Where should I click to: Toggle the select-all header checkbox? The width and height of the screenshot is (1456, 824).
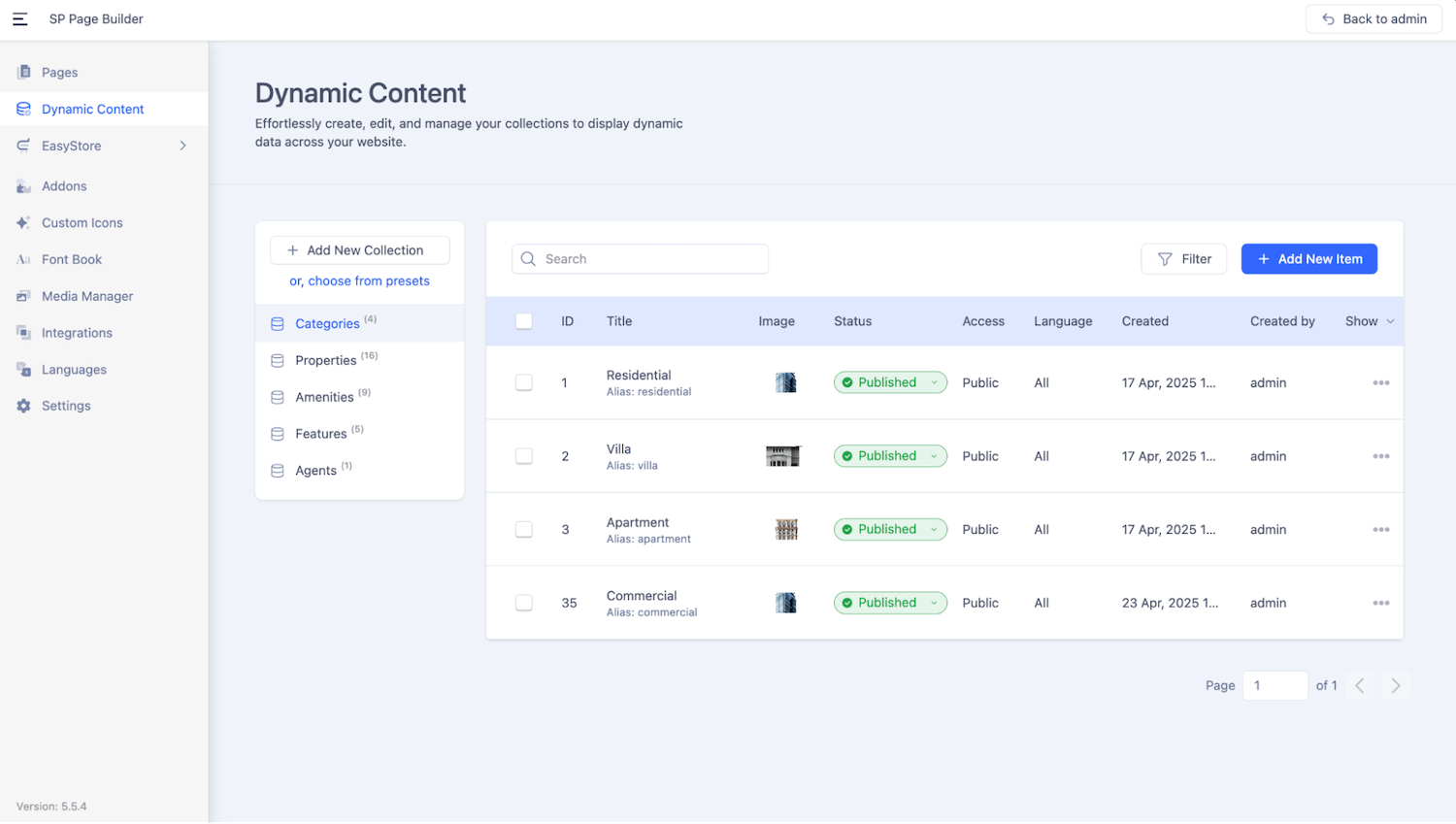pos(524,321)
